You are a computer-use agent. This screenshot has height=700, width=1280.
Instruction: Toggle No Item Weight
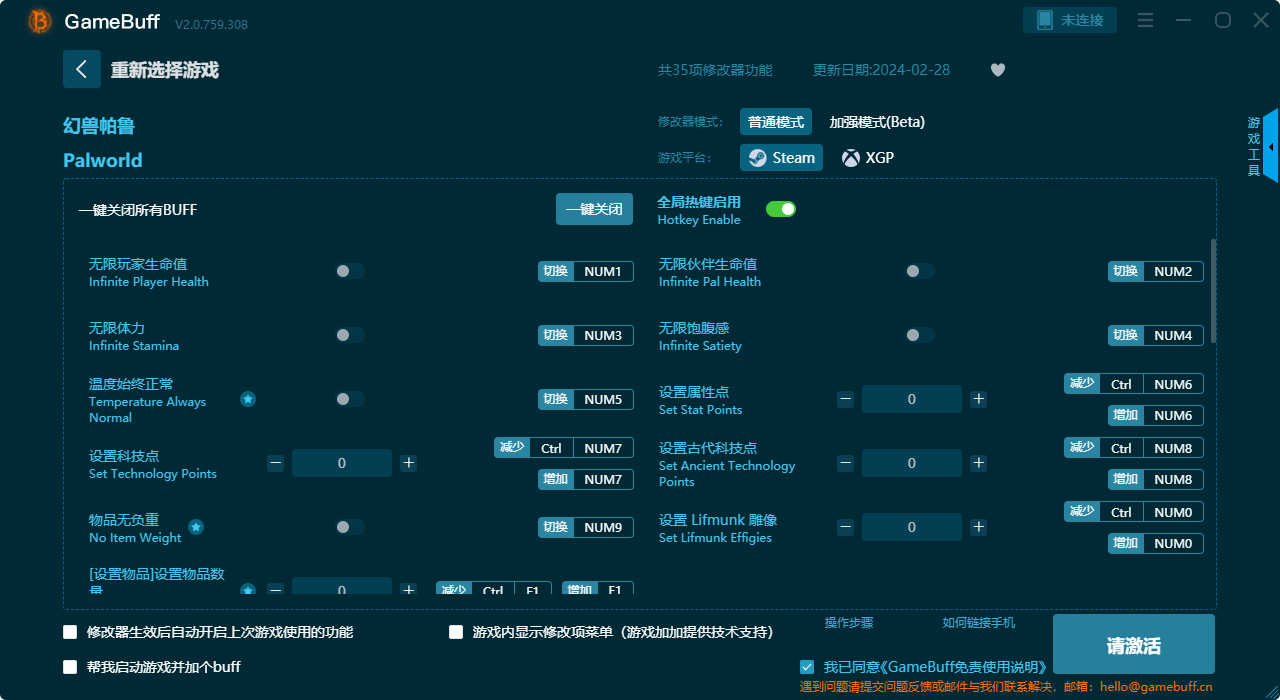349,527
